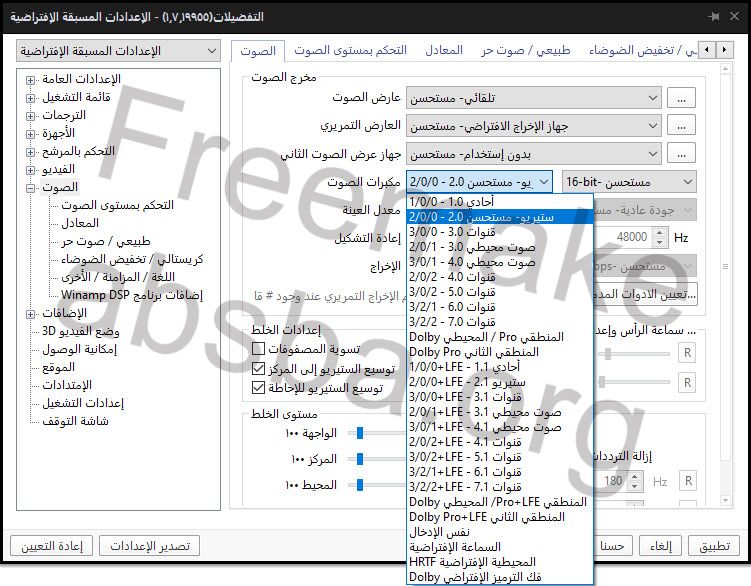
Task: Click the تطبيق apply button
Action: point(715,546)
